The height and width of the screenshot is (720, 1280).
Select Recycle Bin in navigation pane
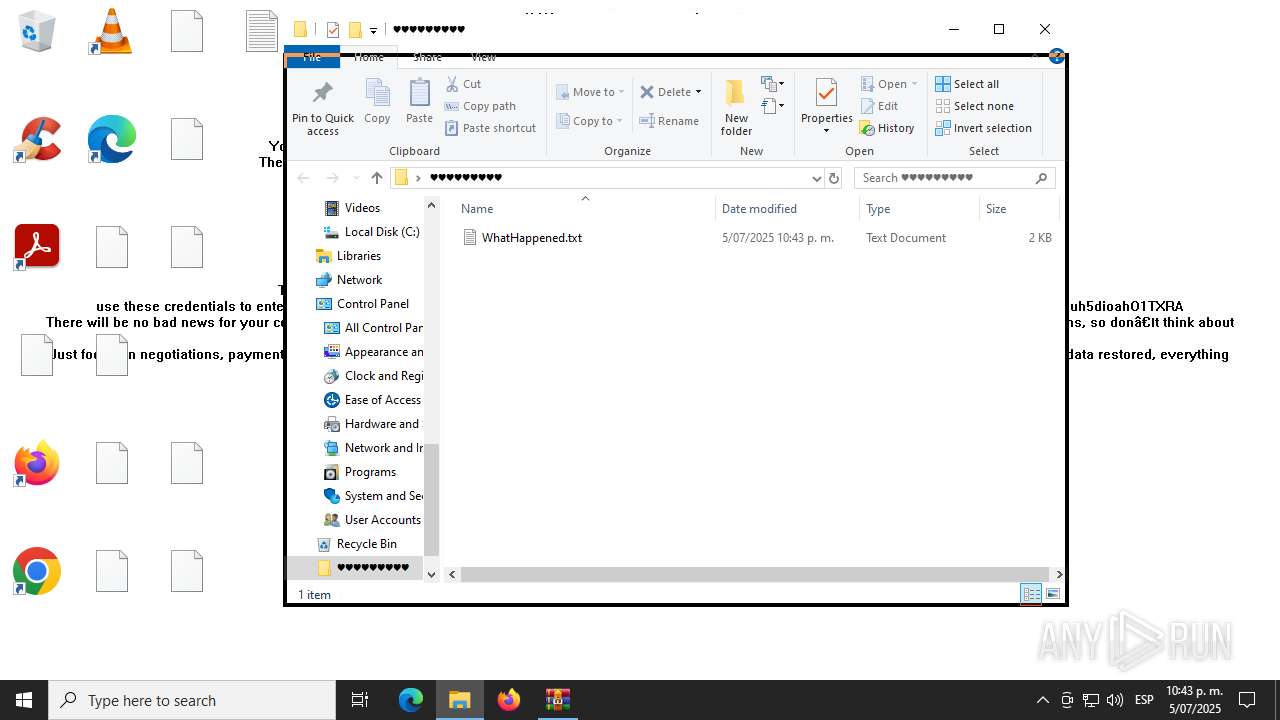(366, 544)
